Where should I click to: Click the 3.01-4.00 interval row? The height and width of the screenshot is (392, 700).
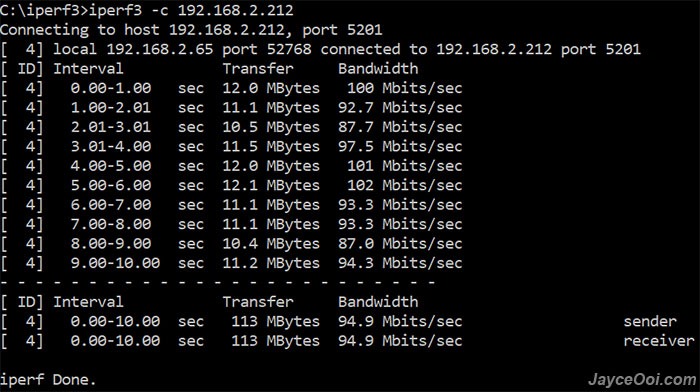pos(231,146)
